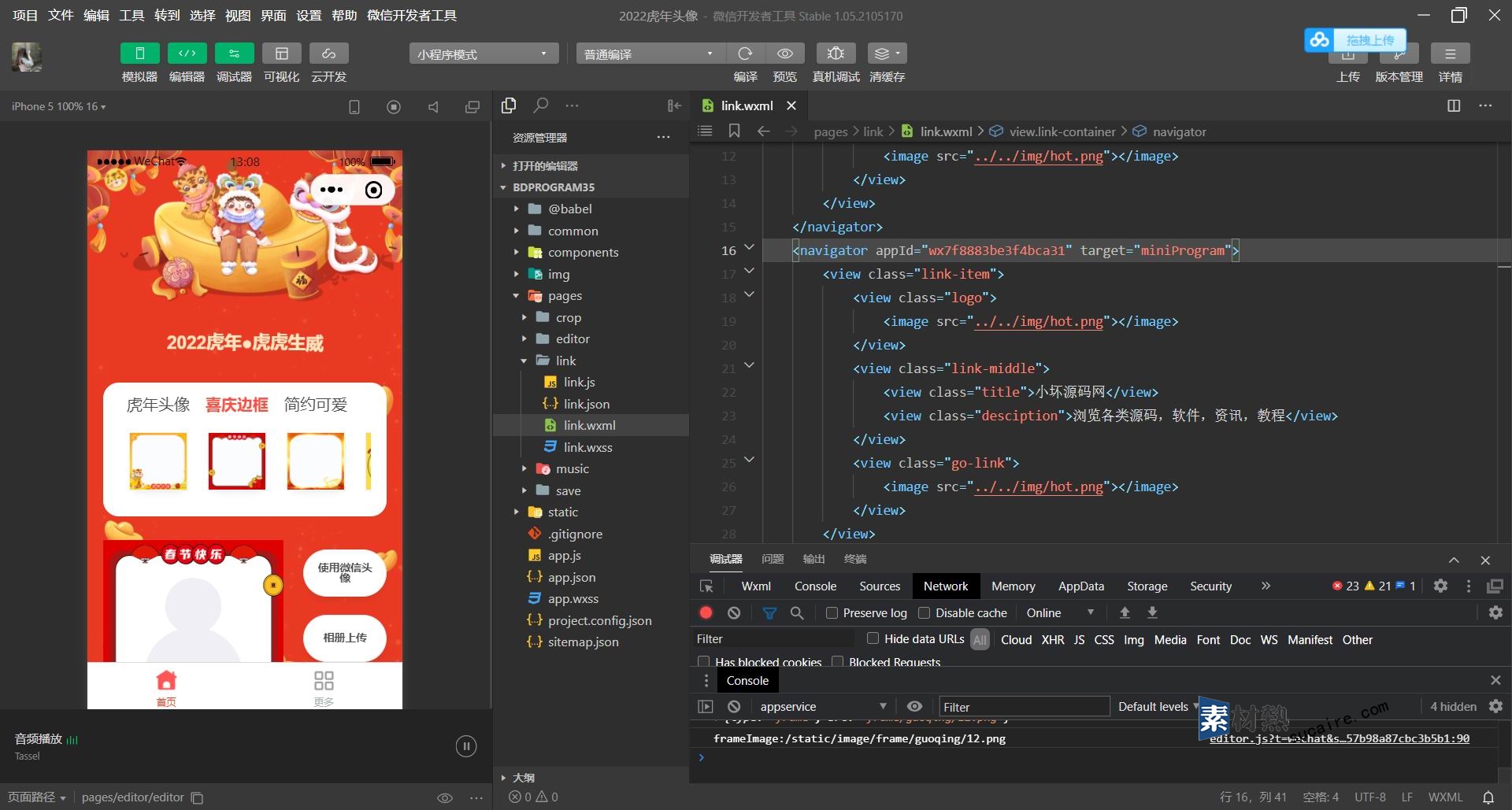Switch to the AppData tab

1080,586
